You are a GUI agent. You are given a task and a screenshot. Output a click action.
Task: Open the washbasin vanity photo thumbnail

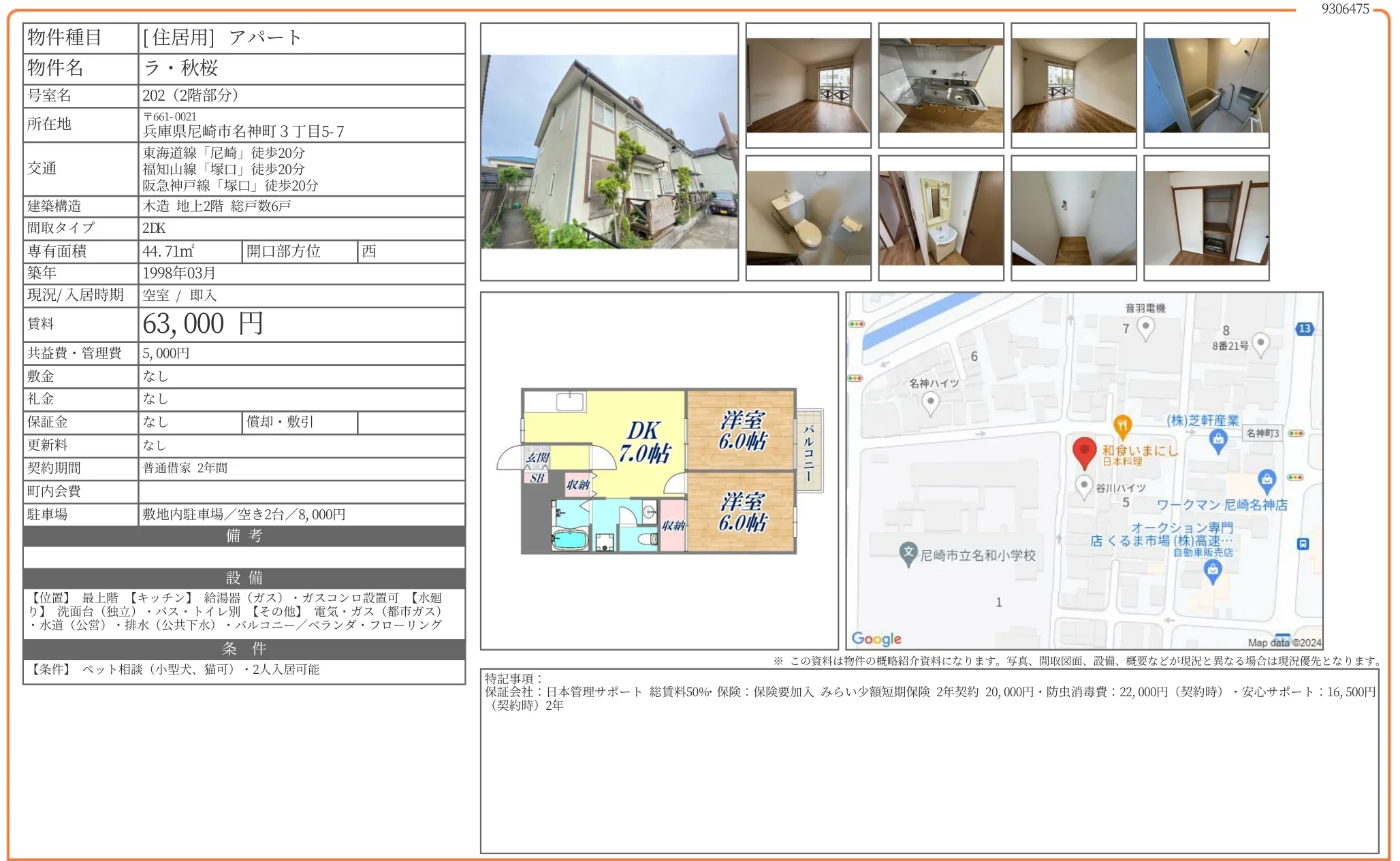pyautogui.click(x=940, y=218)
